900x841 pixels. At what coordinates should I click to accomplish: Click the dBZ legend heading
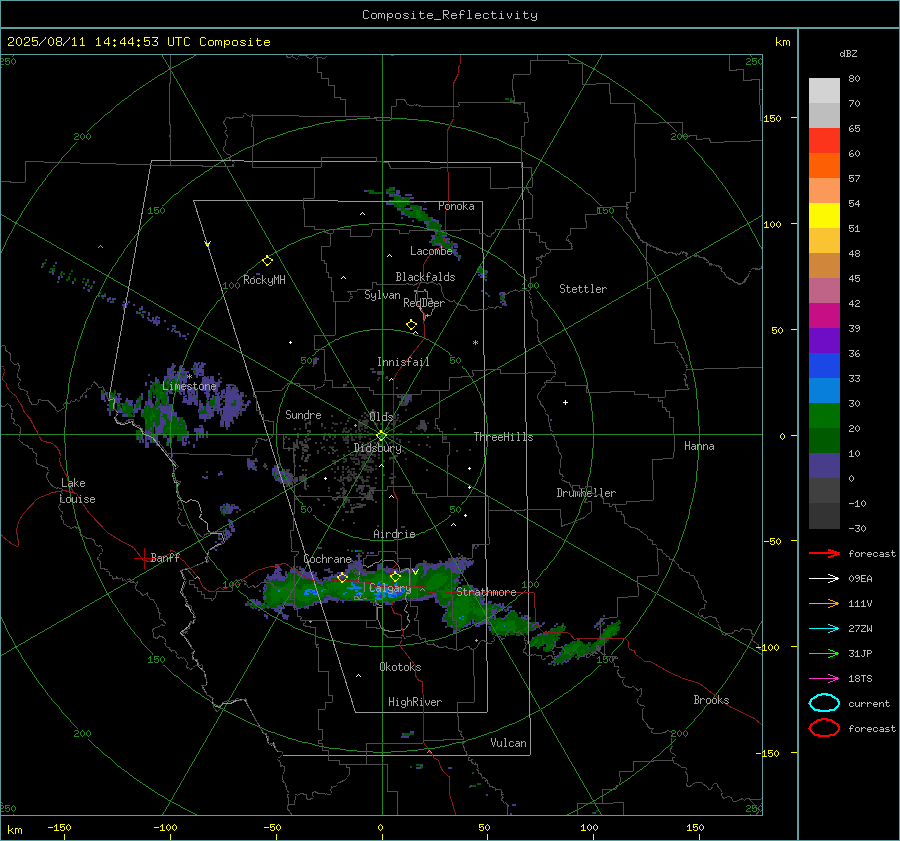[x=848, y=53]
